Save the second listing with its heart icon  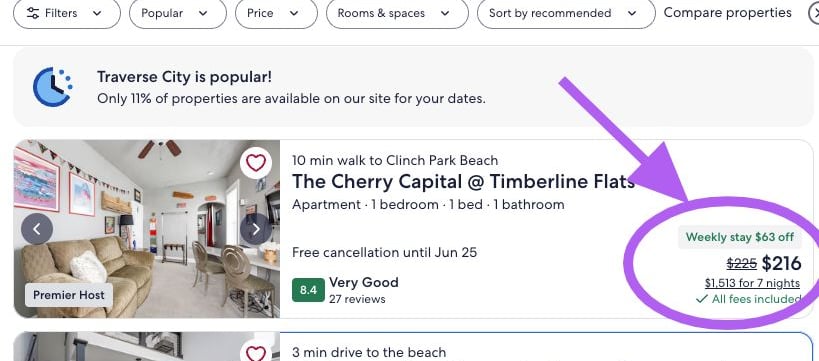pos(256,354)
